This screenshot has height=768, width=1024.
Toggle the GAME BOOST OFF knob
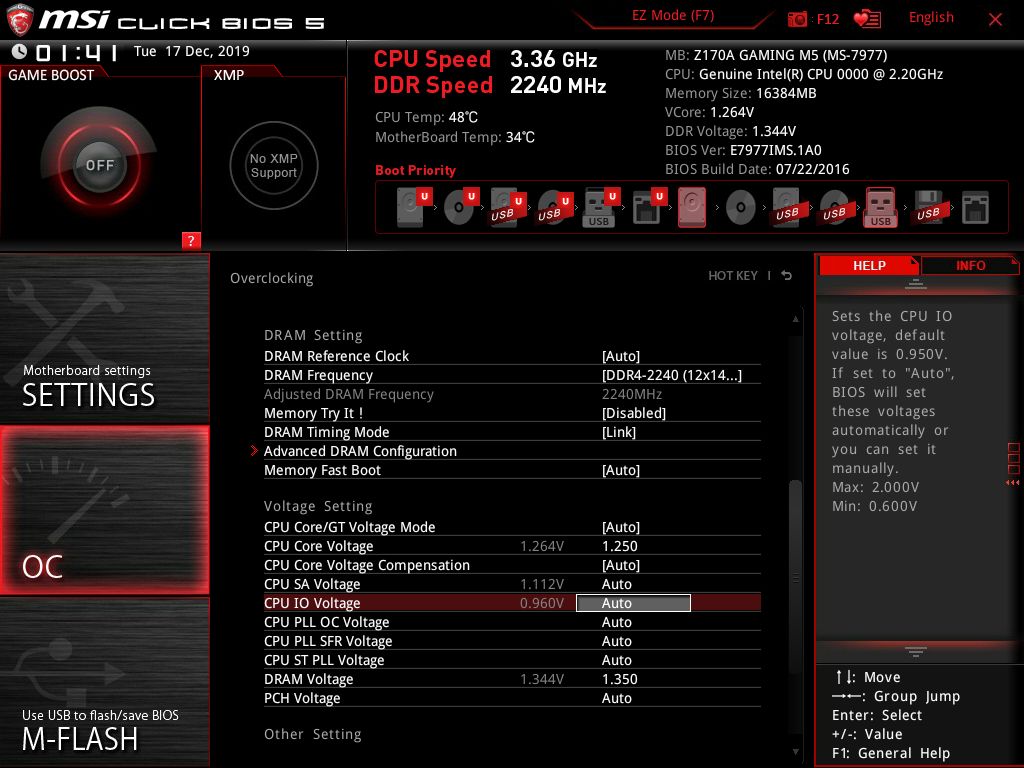(99, 165)
